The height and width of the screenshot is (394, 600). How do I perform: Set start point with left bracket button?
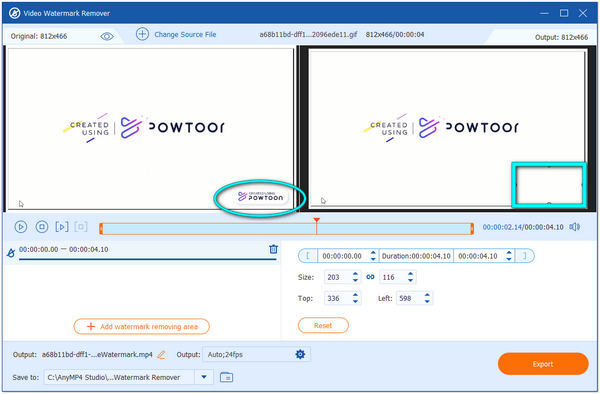(308, 256)
